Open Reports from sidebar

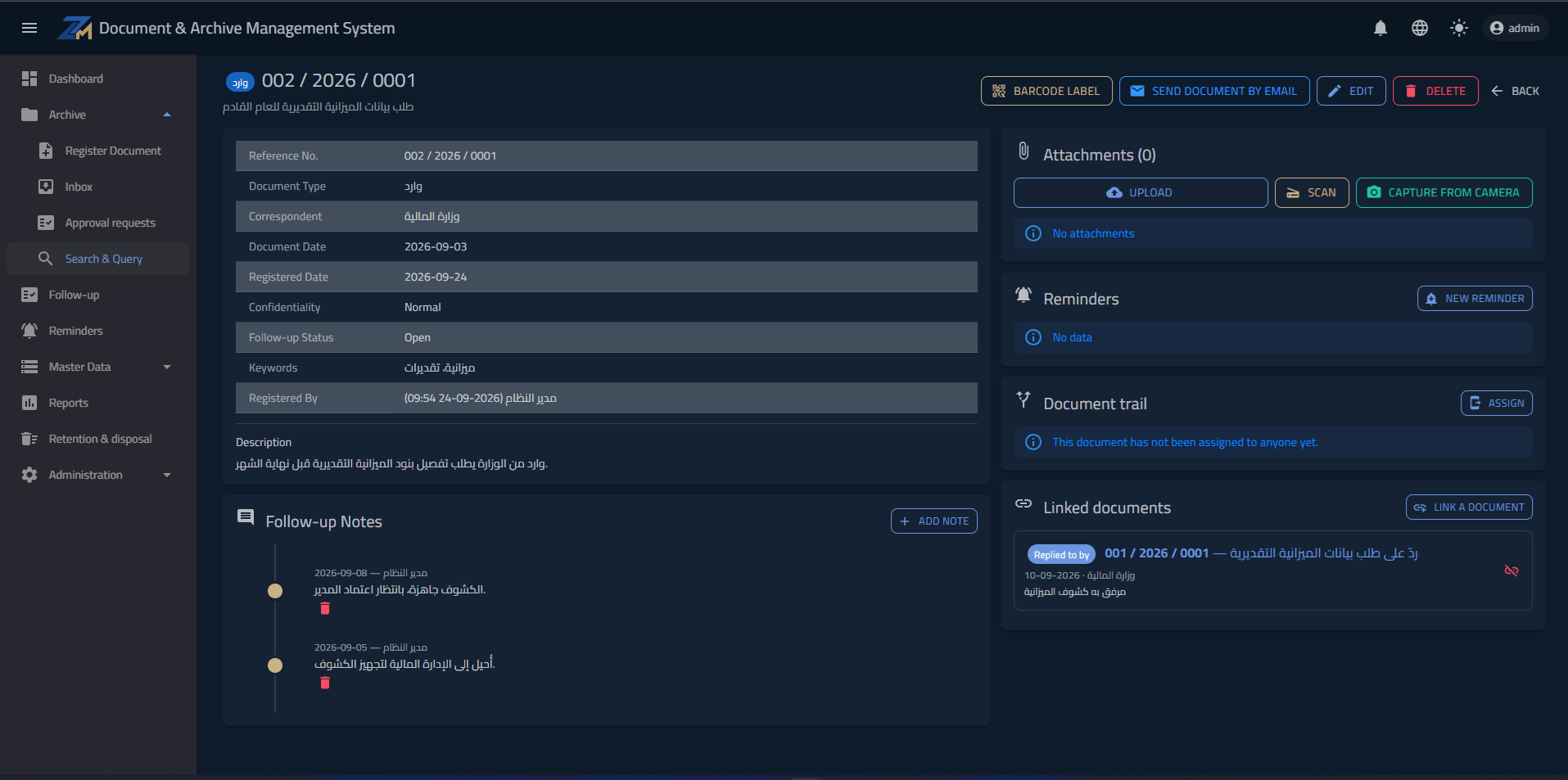(x=98, y=403)
